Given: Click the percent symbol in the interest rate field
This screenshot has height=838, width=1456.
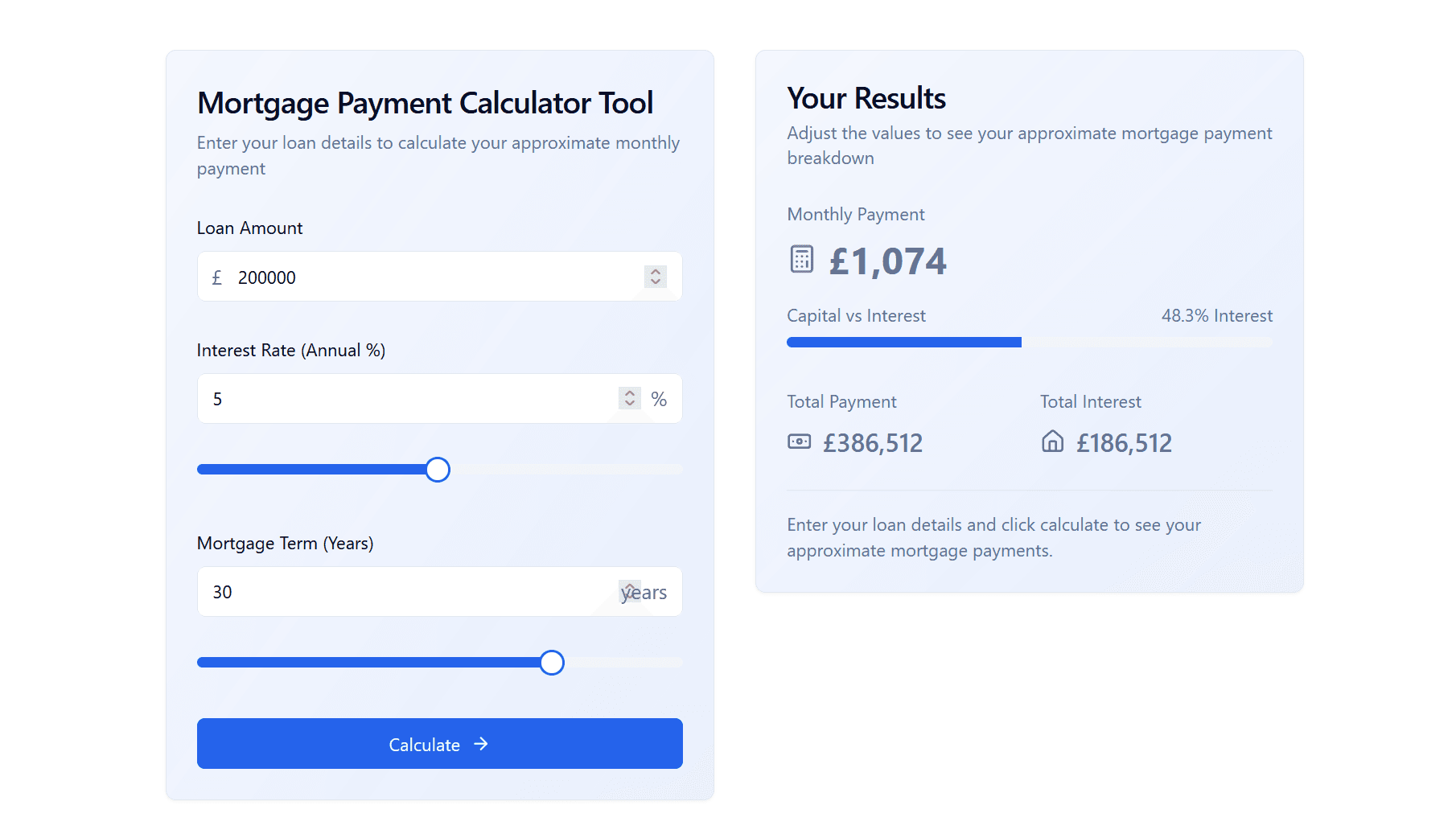Looking at the screenshot, I should tap(659, 399).
